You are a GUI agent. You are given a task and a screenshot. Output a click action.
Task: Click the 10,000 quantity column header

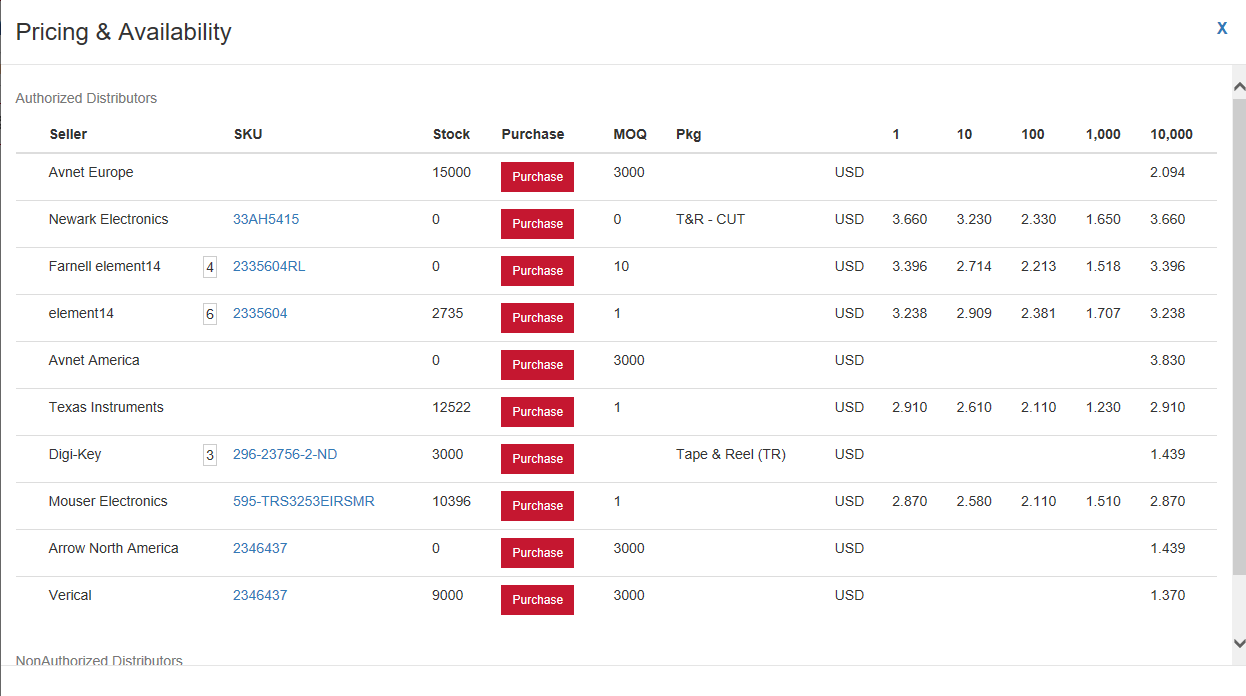(1171, 134)
